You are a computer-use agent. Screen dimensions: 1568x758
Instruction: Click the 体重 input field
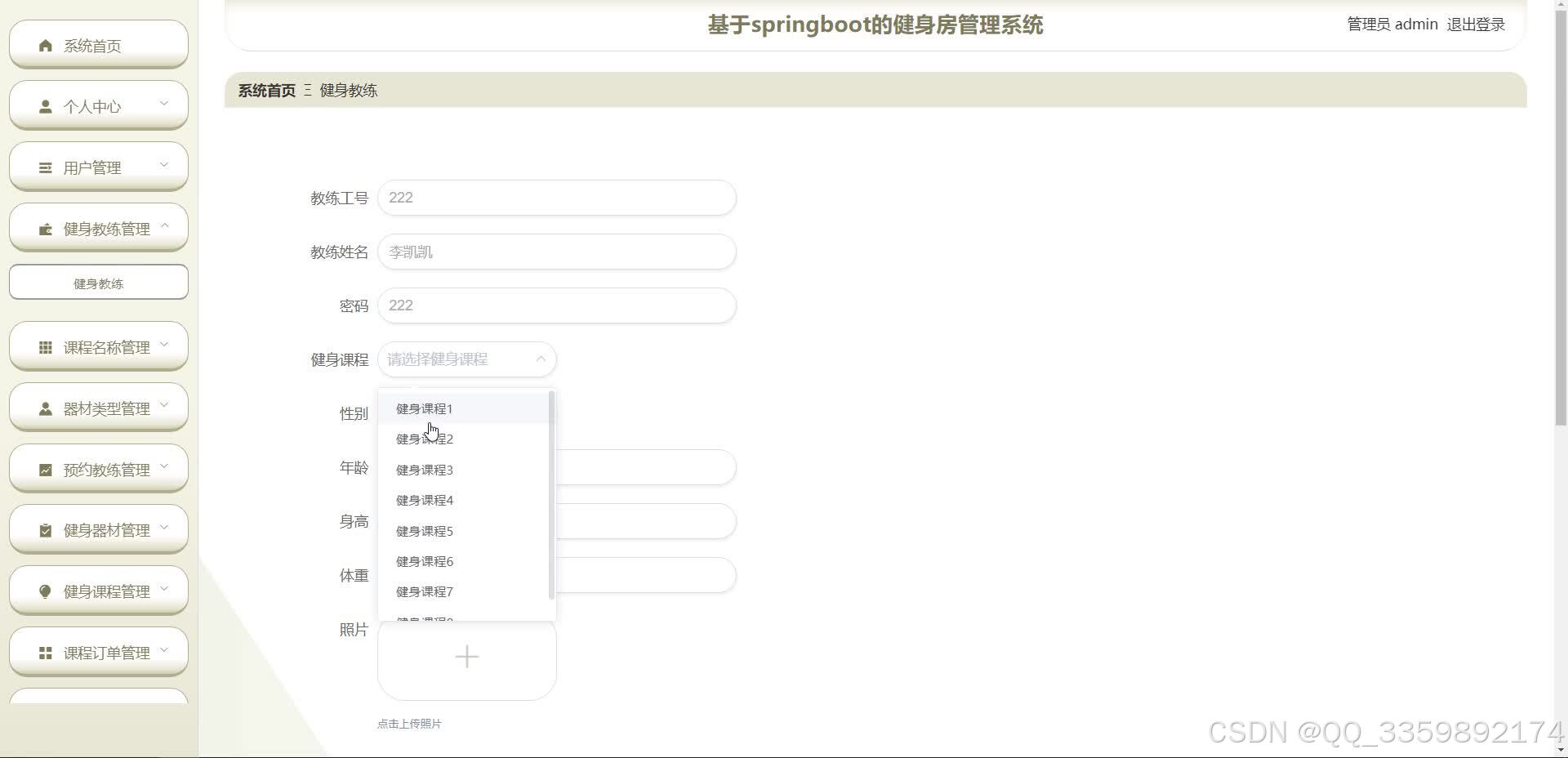(646, 575)
